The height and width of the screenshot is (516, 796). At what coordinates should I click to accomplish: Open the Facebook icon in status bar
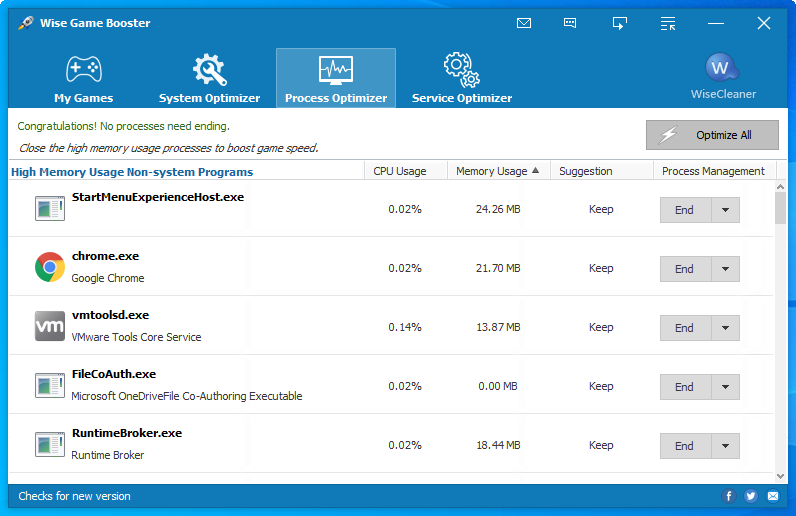point(729,496)
